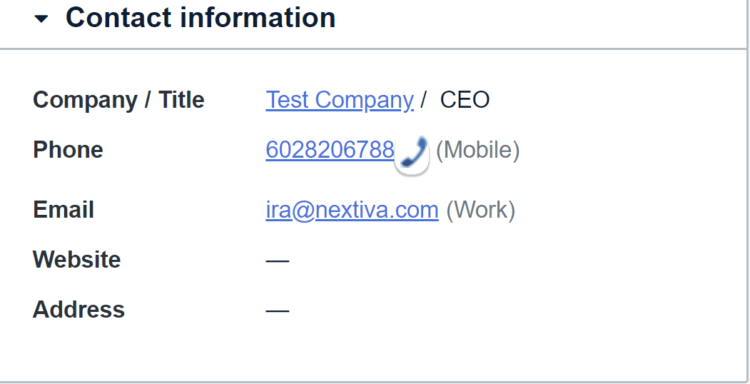Dial the 6028206788 phone number link

pyautogui.click(x=330, y=150)
